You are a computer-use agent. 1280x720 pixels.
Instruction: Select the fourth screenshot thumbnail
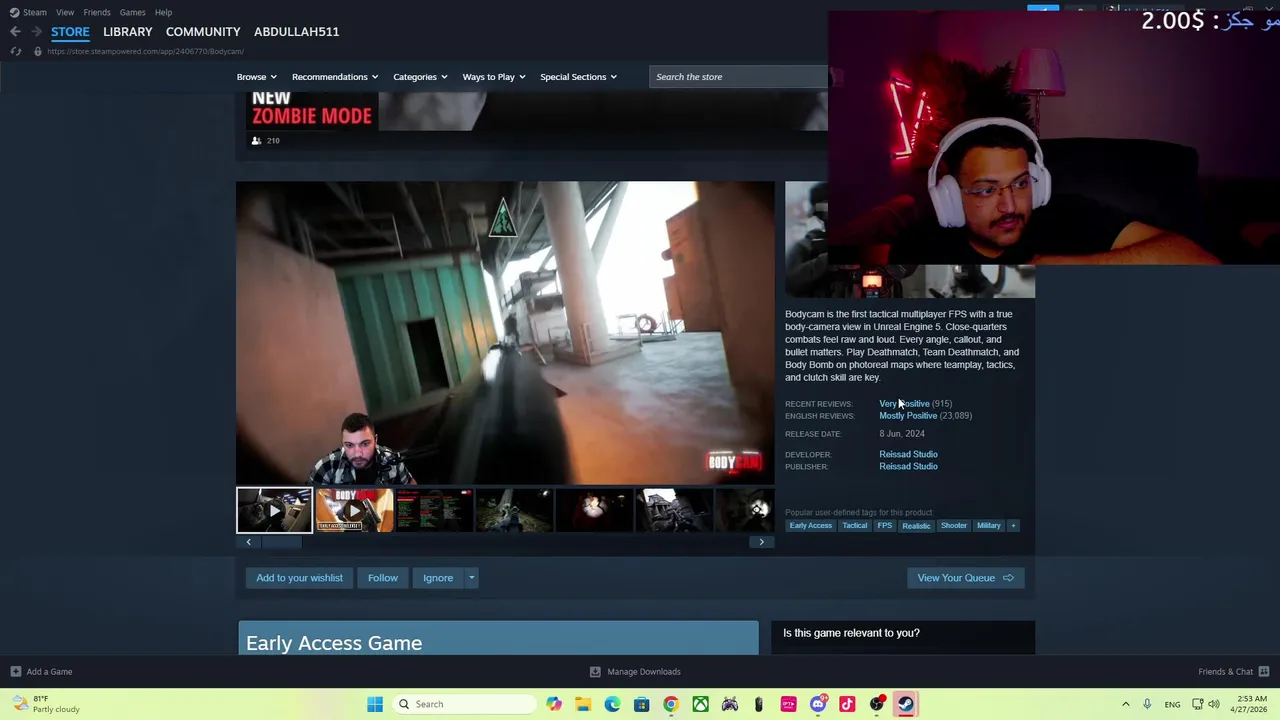click(514, 510)
